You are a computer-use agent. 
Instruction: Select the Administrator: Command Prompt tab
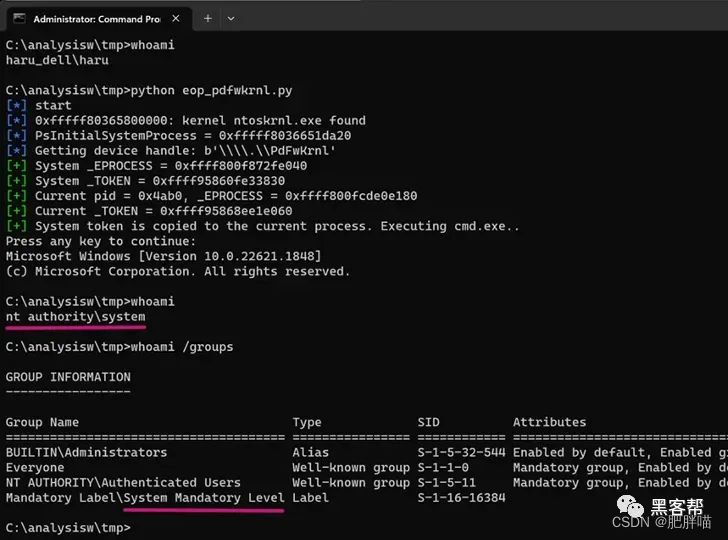pyautogui.click(x=99, y=19)
